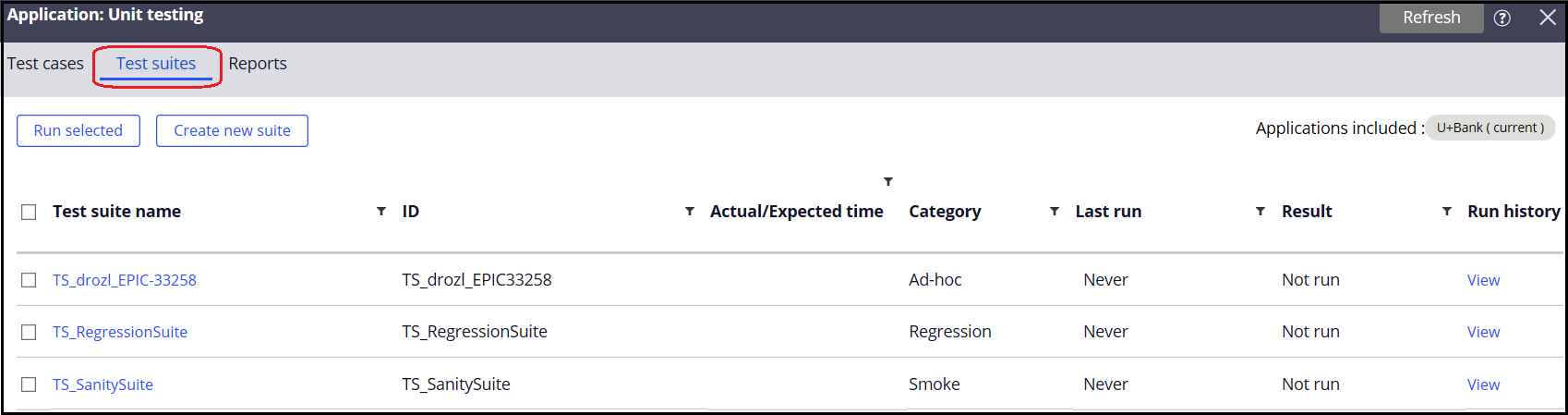Create a new suite
Image resolution: width=1568 pixels, height=415 pixels.
click(x=232, y=130)
